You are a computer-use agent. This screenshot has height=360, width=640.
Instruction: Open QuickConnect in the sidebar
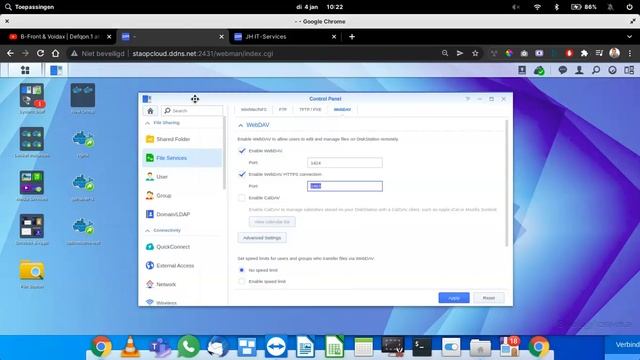click(182, 247)
